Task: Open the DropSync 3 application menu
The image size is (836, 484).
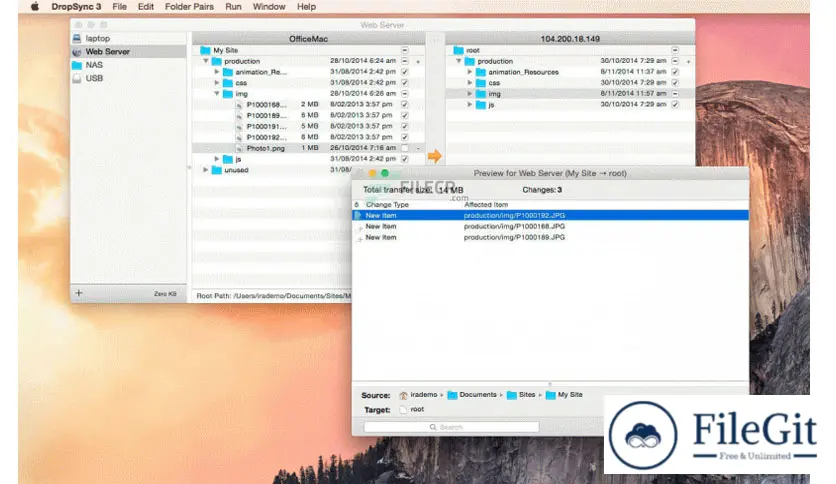Action: pos(76,6)
